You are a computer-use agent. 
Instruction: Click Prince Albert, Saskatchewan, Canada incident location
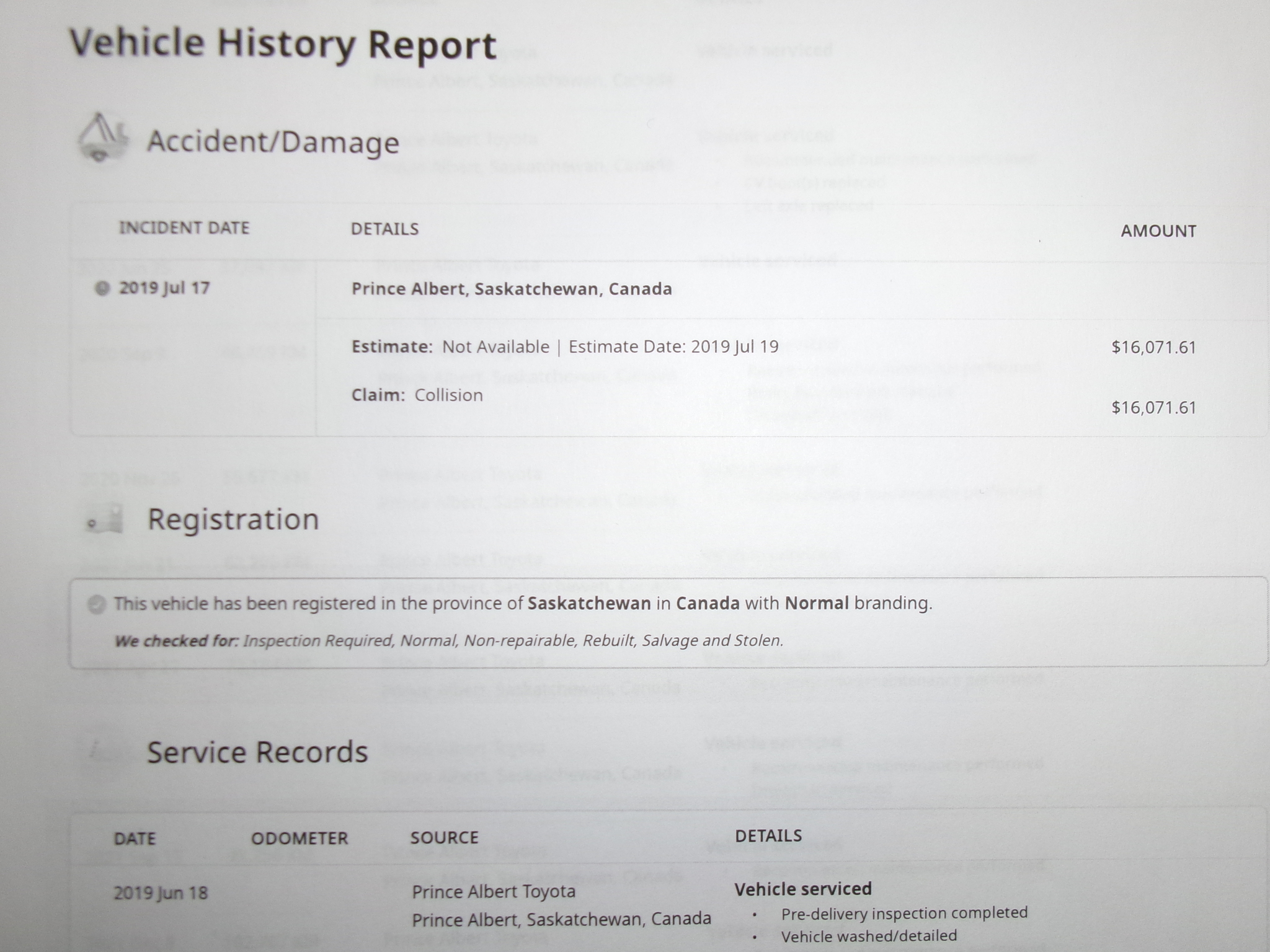512,289
